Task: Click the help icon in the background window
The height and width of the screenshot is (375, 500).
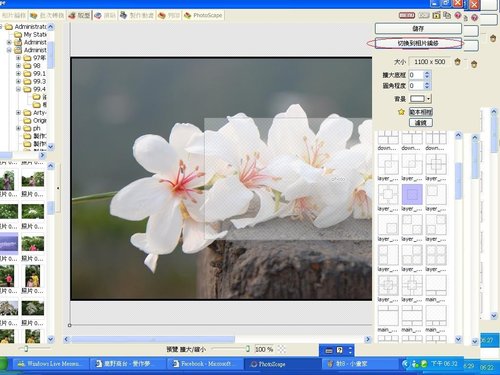Action: (x=475, y=18)
